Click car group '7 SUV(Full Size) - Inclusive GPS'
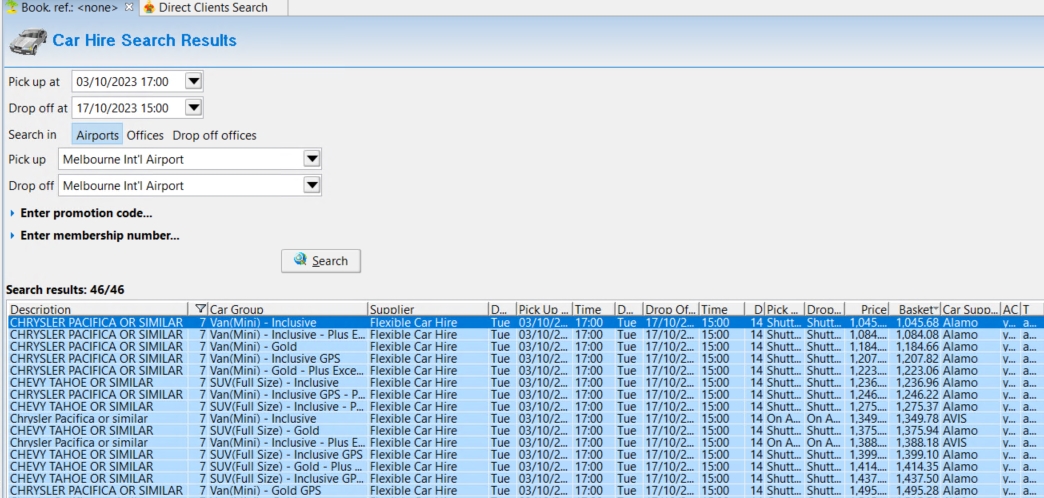 pos(280,455)
